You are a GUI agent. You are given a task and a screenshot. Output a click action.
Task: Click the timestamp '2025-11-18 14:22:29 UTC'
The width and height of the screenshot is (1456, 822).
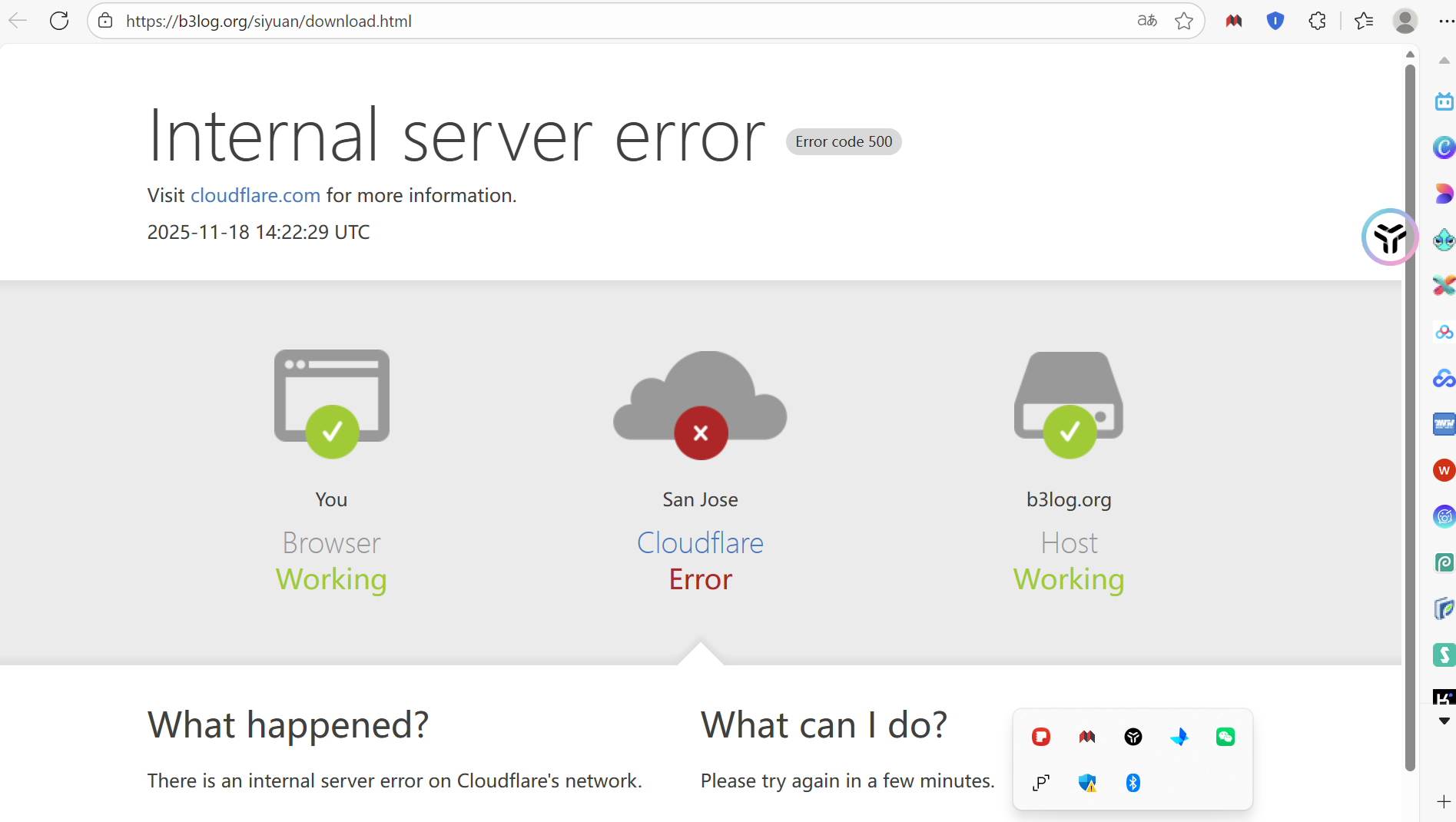point(259,232)
